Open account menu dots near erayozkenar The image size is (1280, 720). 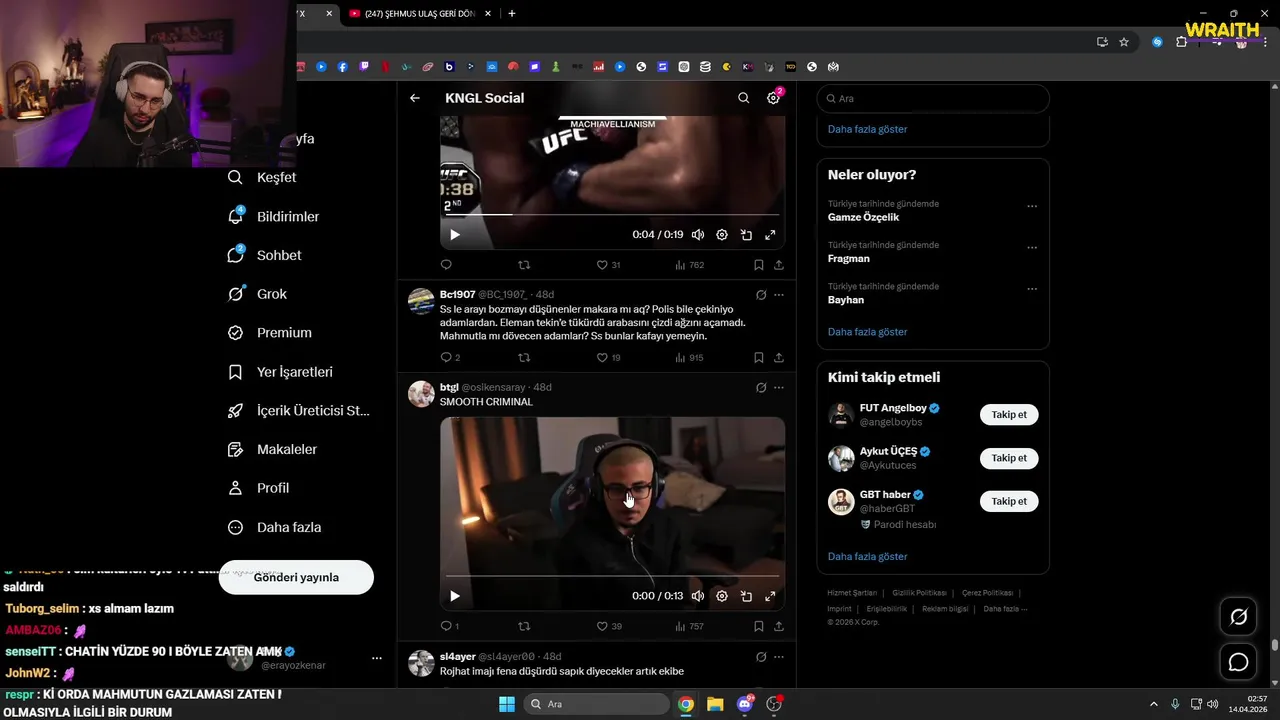[377, 658]
